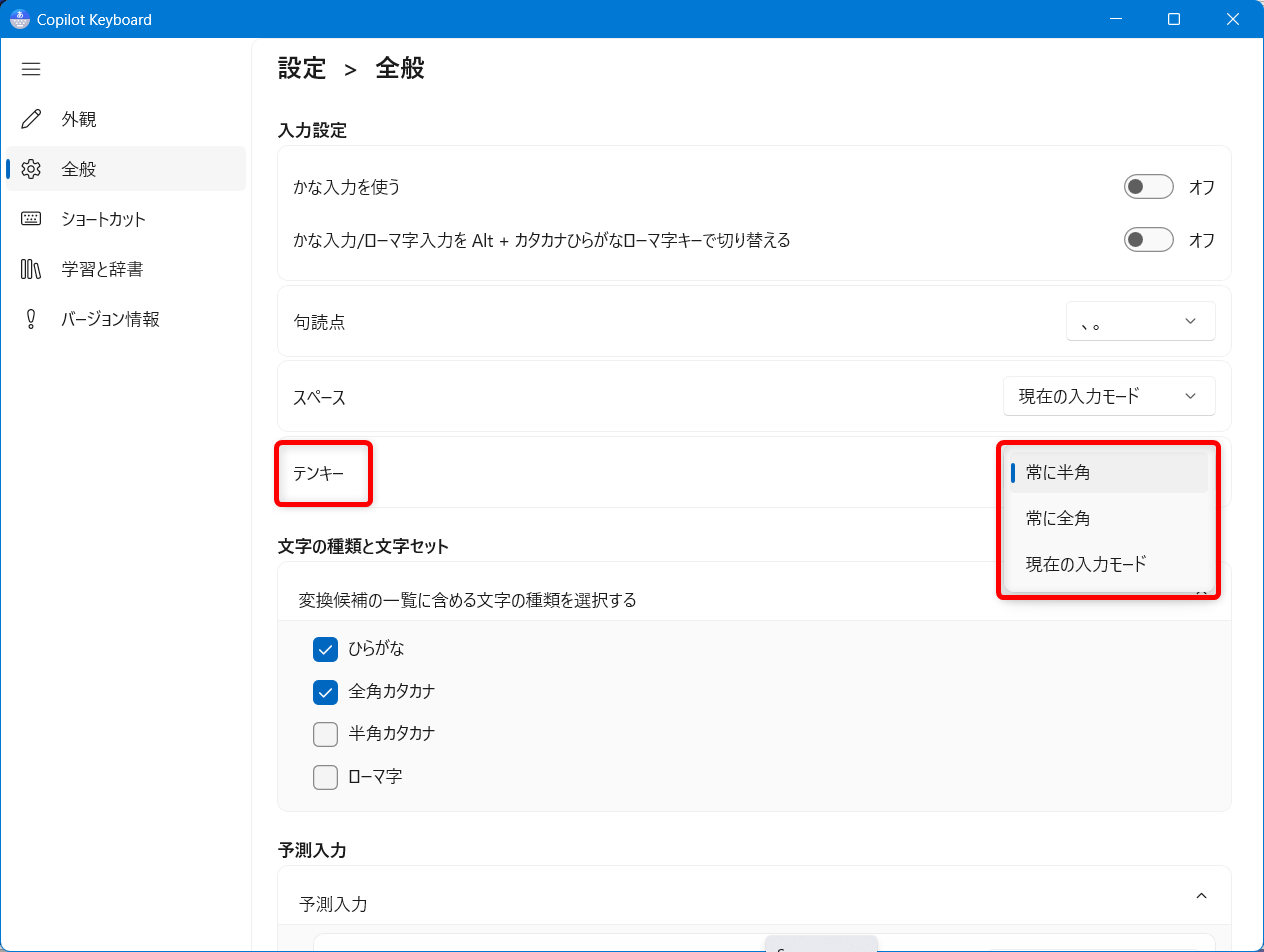
Task: Minimize the Copilot Keyboard window
Action: (1118, 19)
